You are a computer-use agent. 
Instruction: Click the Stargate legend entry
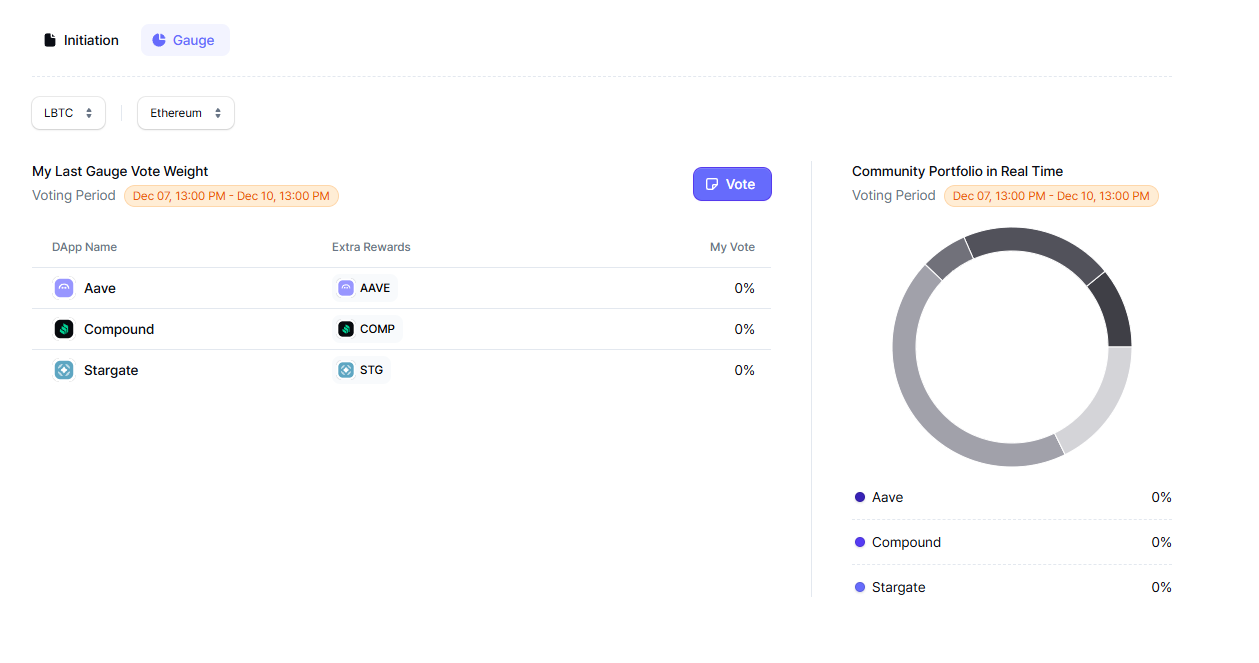tap(898, 587)
